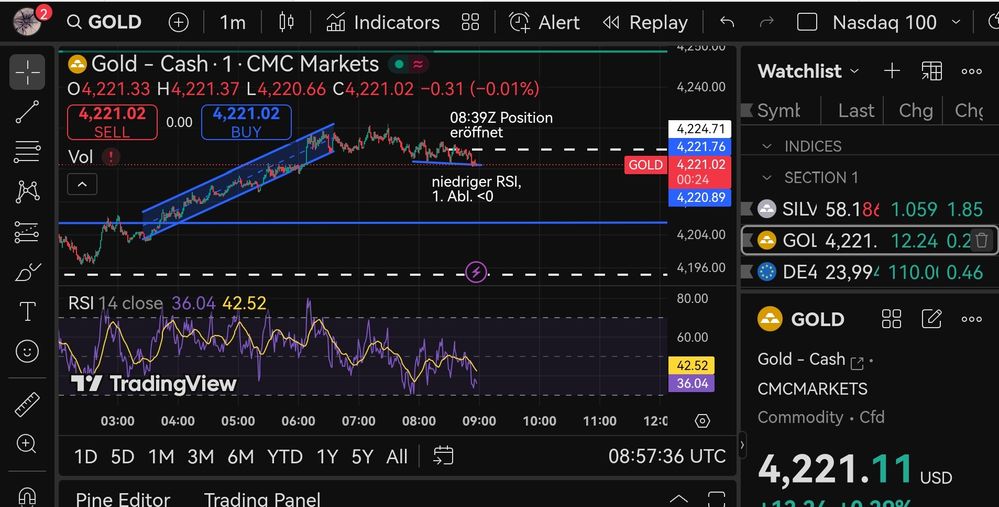This screenshot has width=999, height=507.
Task: Open the go to date calendar icon
Action: pos(443,456)
